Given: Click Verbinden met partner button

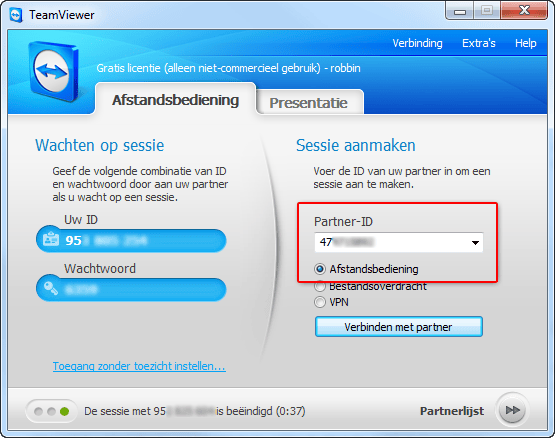Looking at the screenshot, I should (399, 327).
